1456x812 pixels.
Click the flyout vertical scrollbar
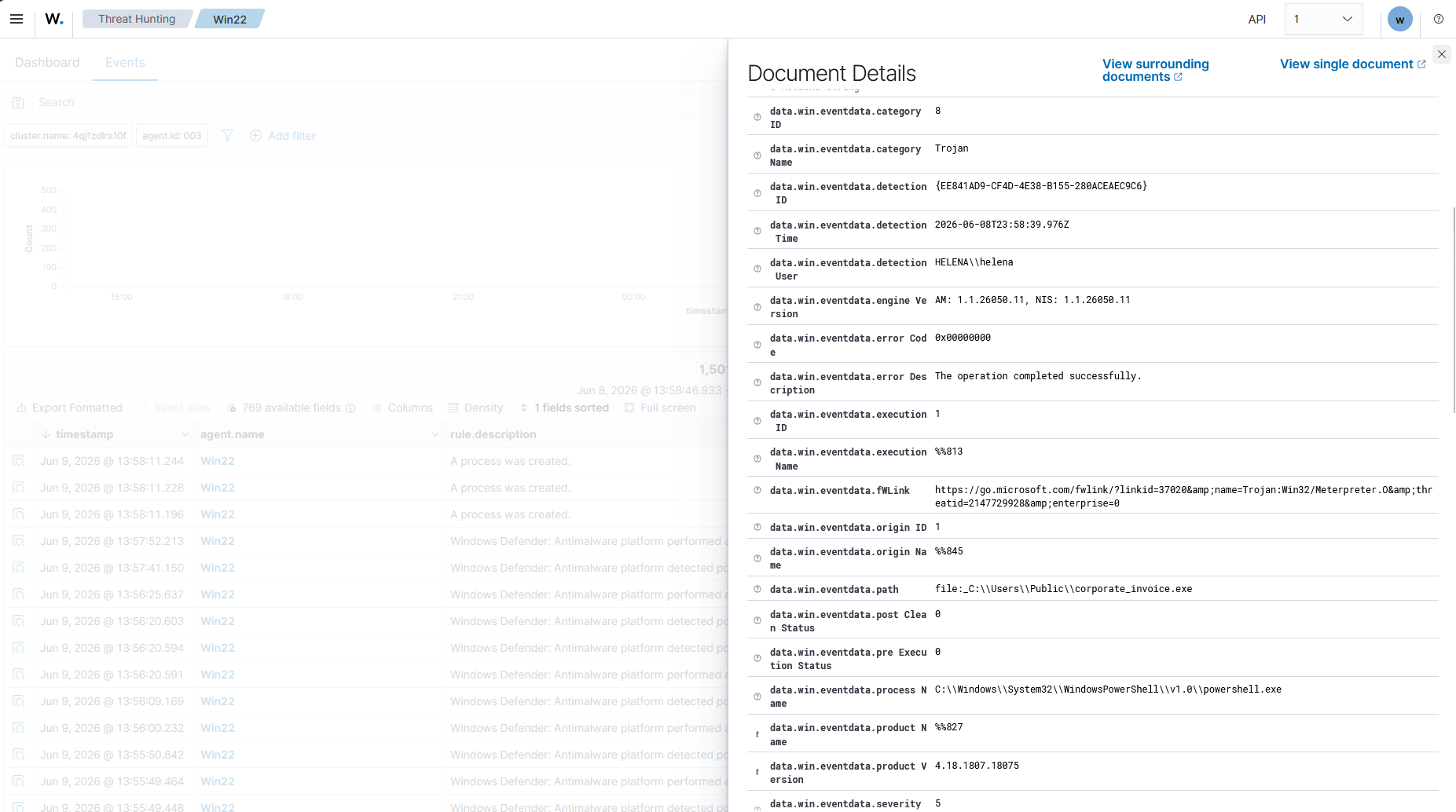(x=1454, y=309)
